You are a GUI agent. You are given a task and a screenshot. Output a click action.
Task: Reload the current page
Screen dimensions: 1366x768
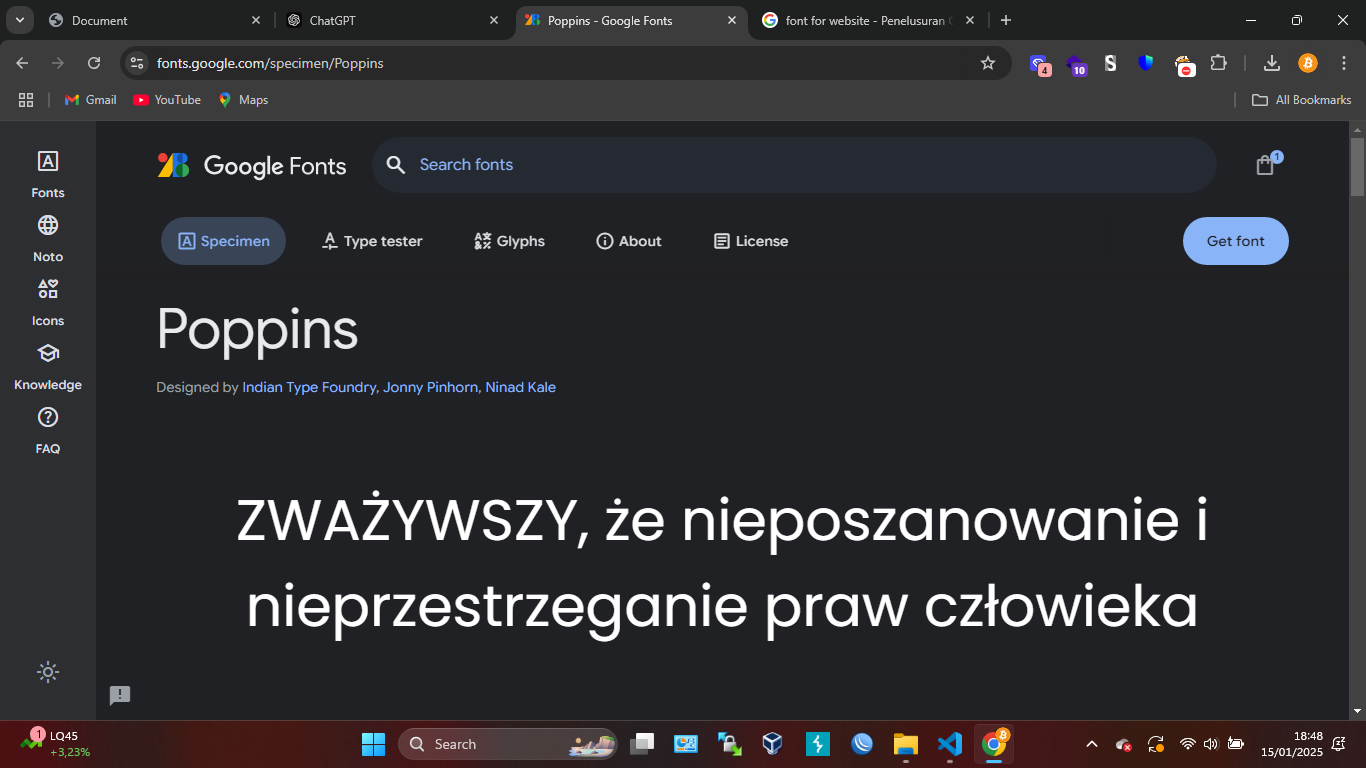click(x=94, y=63)
